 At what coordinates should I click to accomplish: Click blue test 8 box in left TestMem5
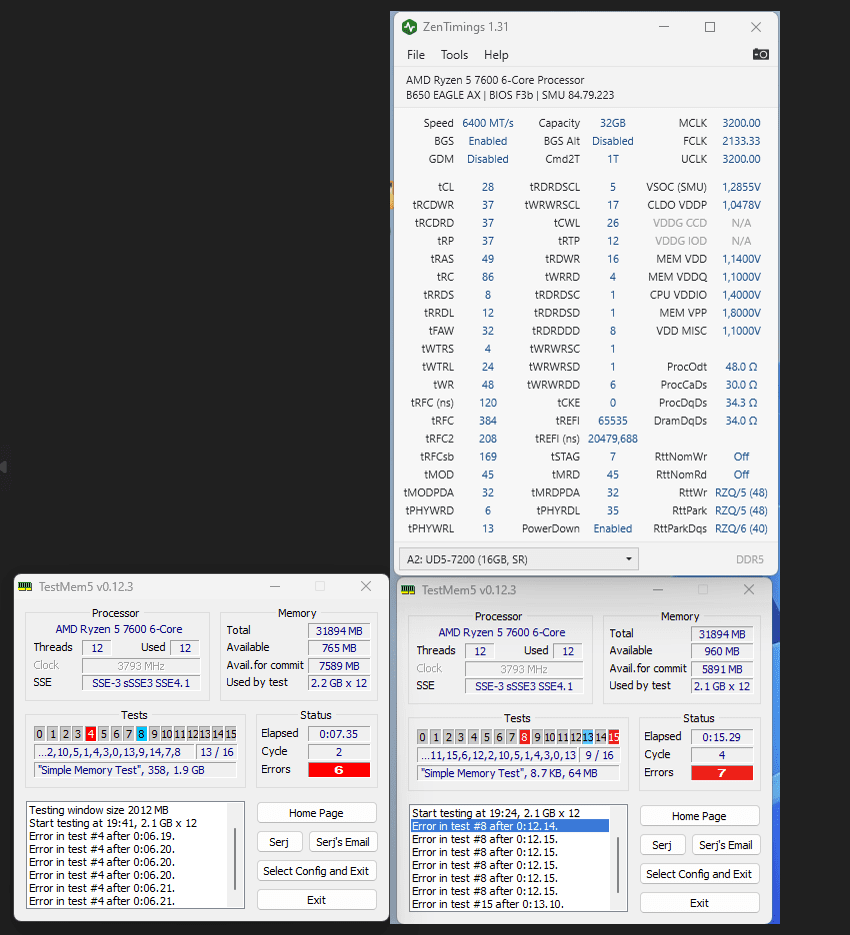(141, 734)
